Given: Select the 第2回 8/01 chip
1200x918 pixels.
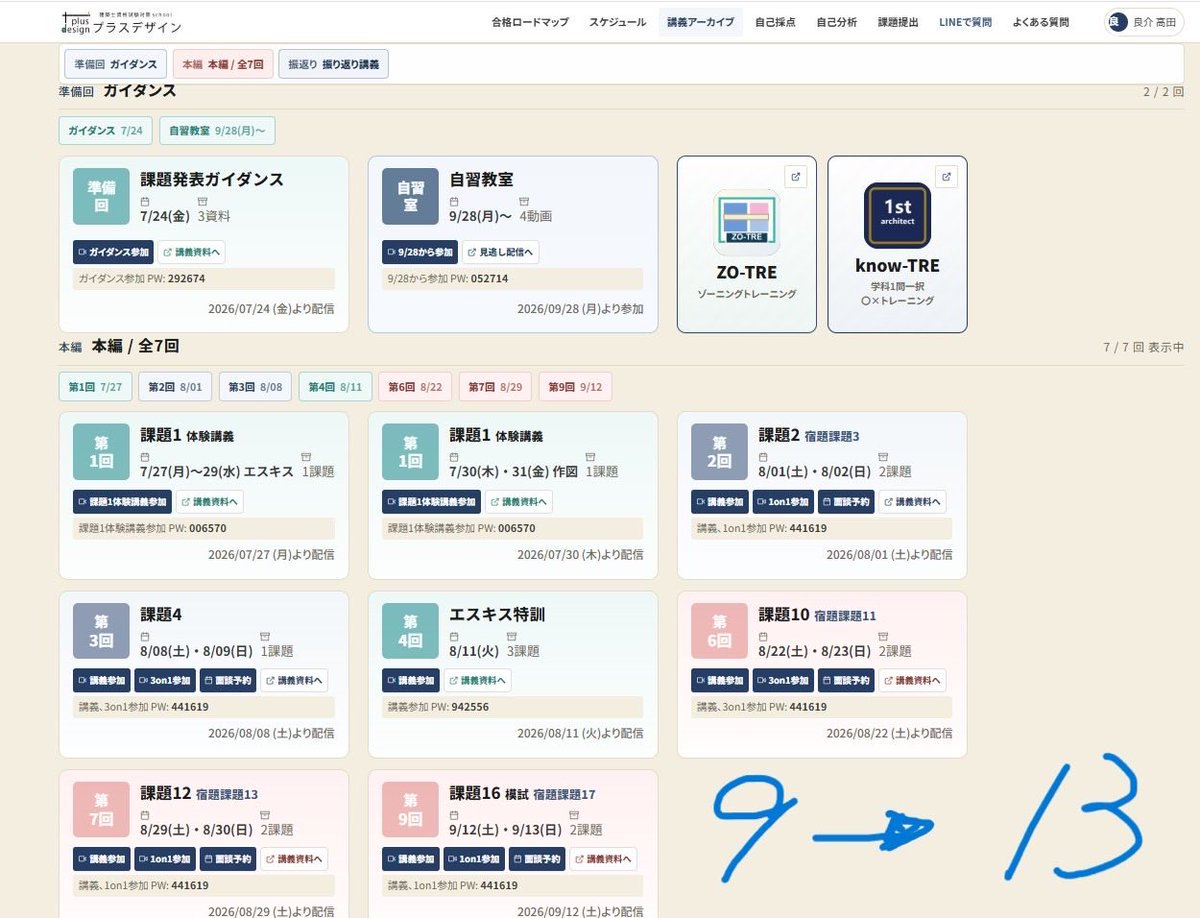Looking at the screenshot, I should pos(175,387).
